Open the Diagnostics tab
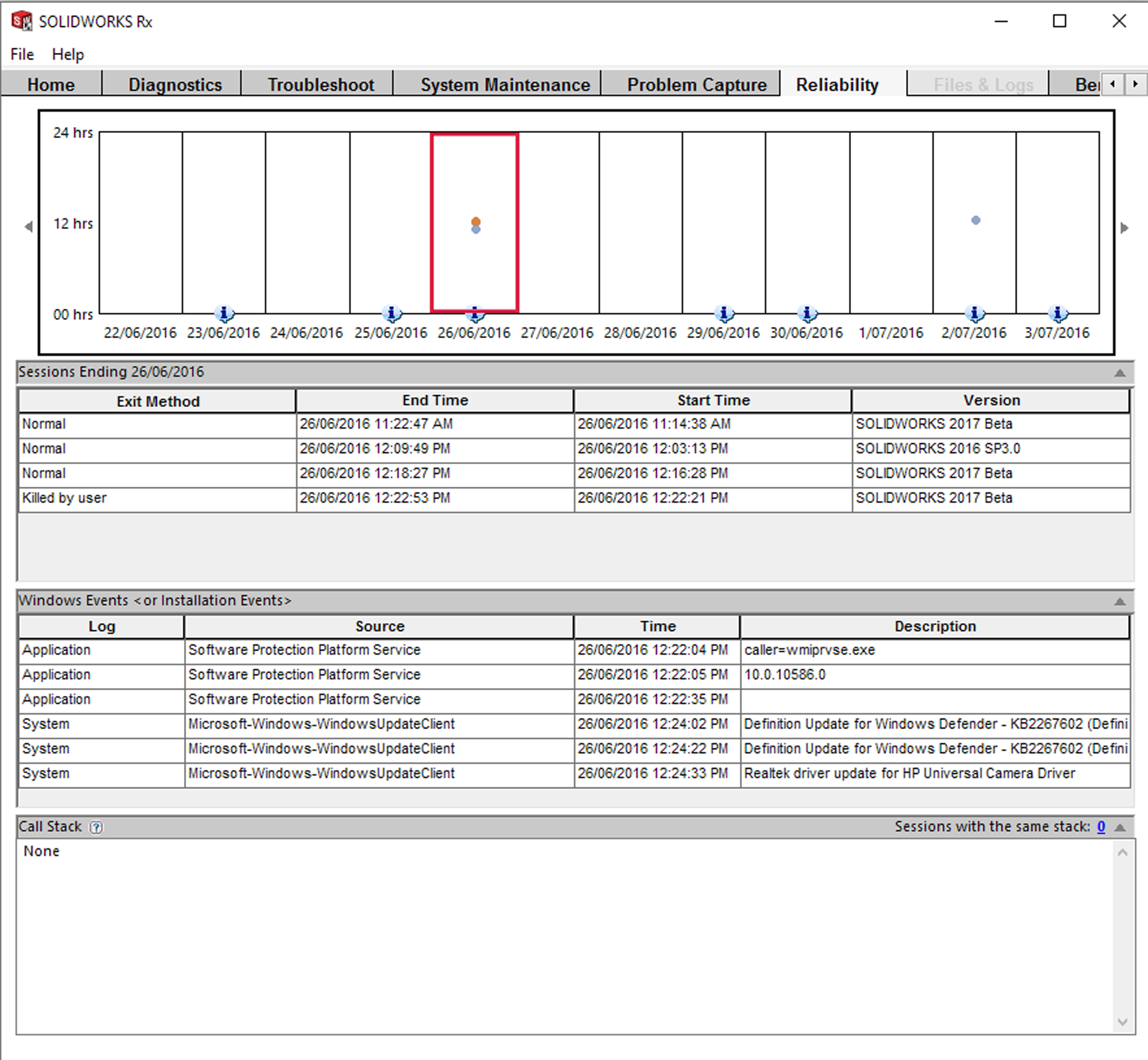Image resolution: width=1148 pixels, height=1060 pixels. pos(175,85)
